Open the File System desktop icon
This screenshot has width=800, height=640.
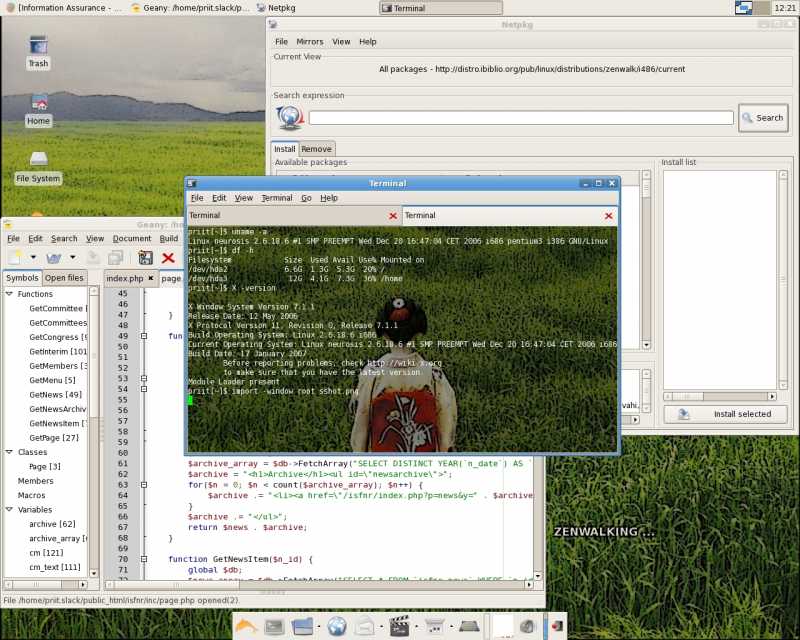tap(38, 159)
